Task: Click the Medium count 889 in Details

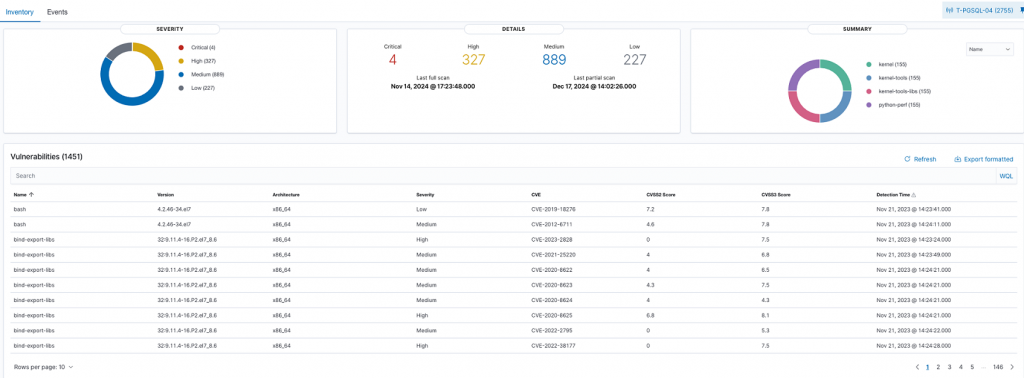Action: (x=554, y=59)
